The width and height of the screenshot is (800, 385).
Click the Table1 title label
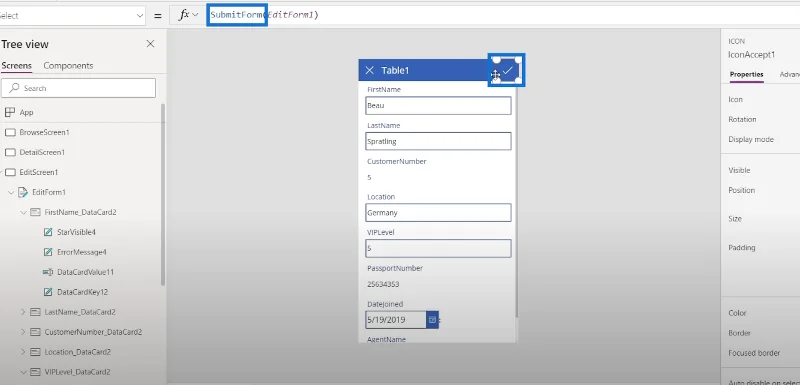click(395, 70)
